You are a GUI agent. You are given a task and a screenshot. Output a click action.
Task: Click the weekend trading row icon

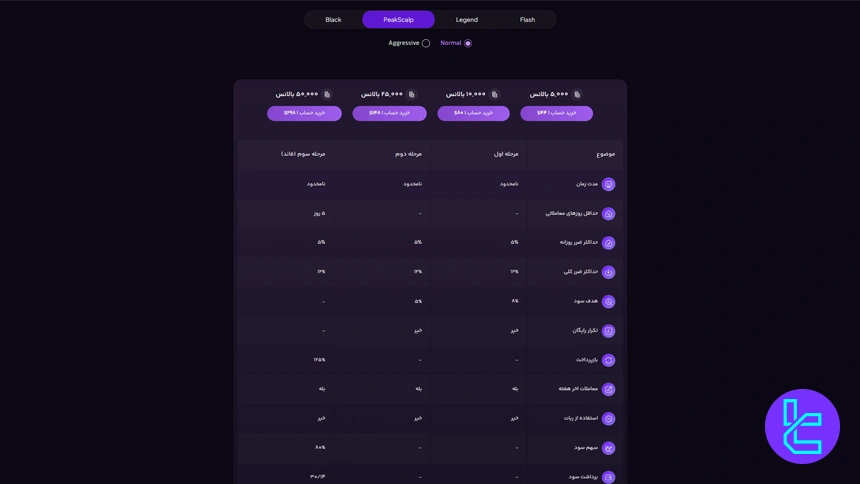point(608,389)
